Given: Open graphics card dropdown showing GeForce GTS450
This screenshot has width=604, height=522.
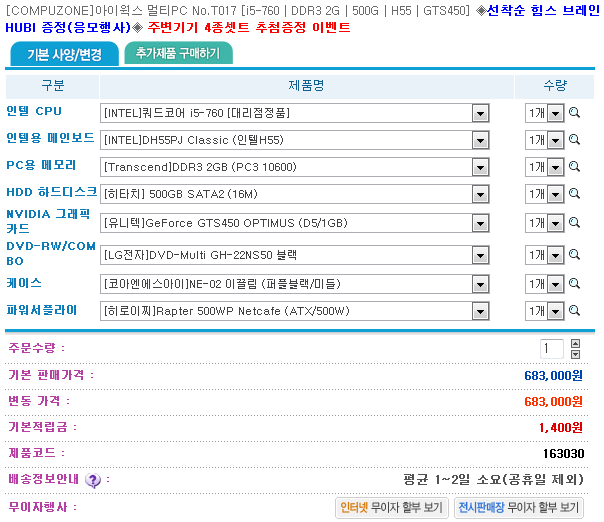Looking at the screenshot, I should click(295, 223).
